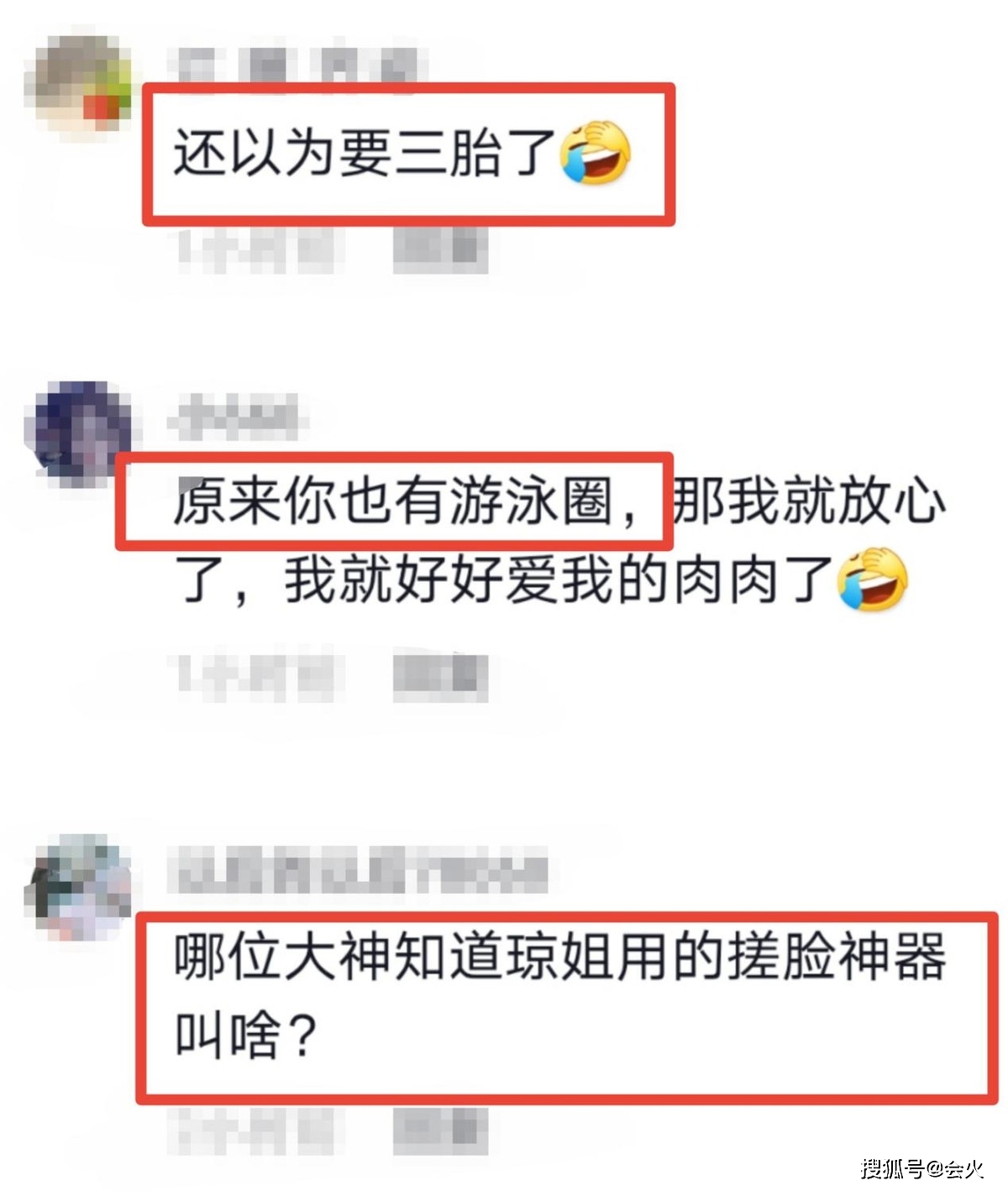
Task: Open the third commenter's avatar
Action: pyautogui.click(x=78, y=886)
